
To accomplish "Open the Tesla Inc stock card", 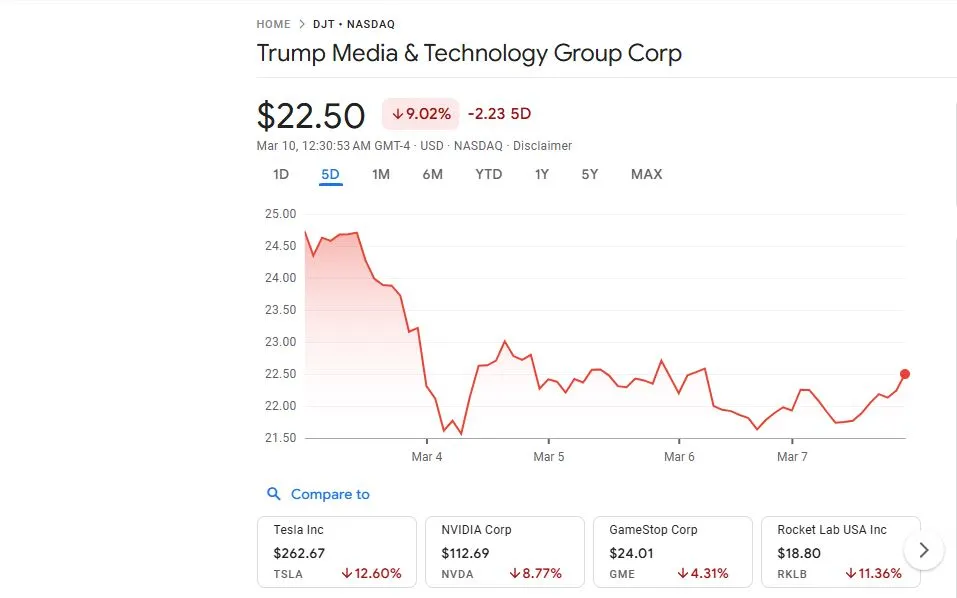I will tap(336, 551).
